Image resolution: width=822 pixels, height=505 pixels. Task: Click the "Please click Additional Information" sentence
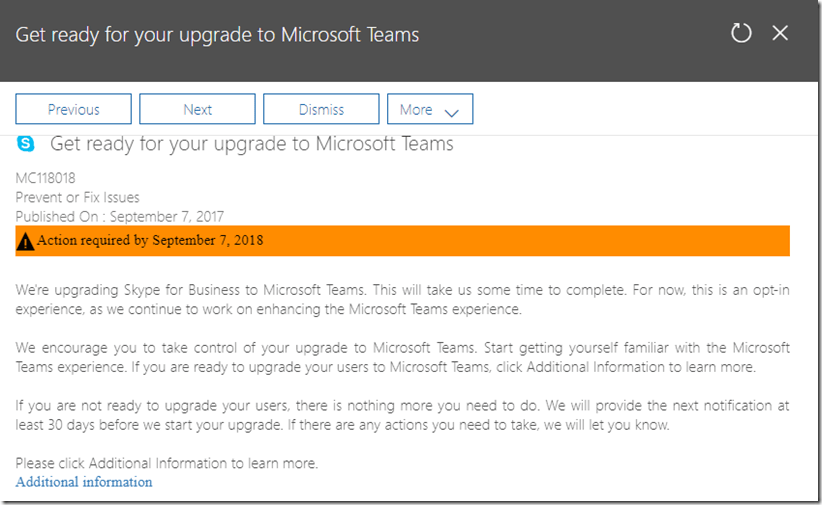click(167, 464)
